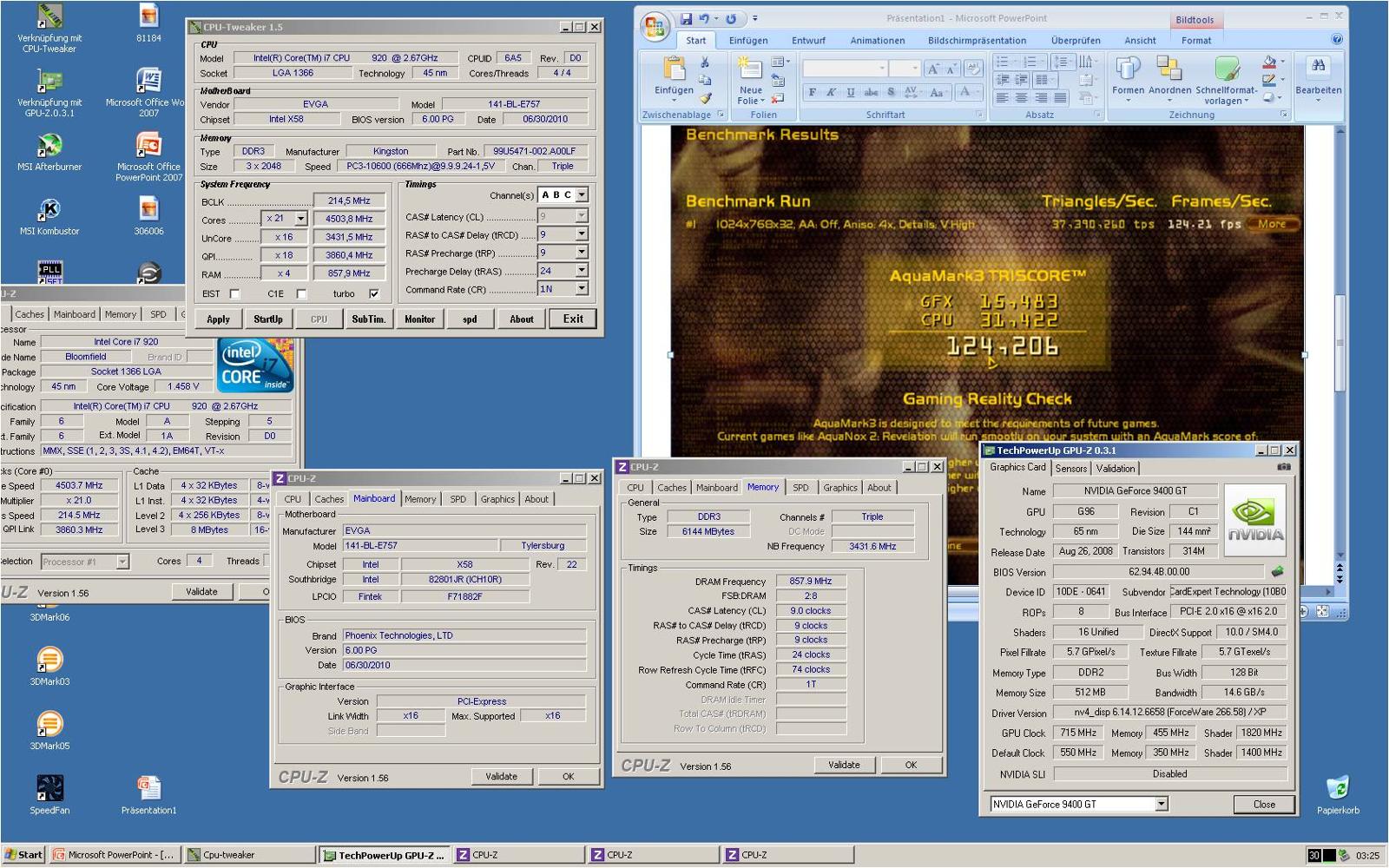Screen dimensions: 1389x868
Task: Click the increase font size icon
Action: coord(932,69)
